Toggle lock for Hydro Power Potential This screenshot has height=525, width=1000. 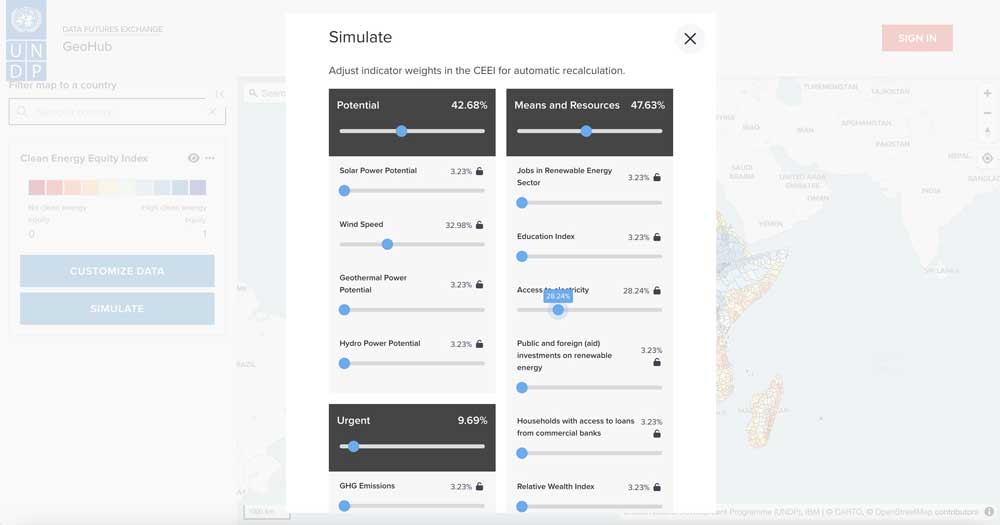click(480, 344)
